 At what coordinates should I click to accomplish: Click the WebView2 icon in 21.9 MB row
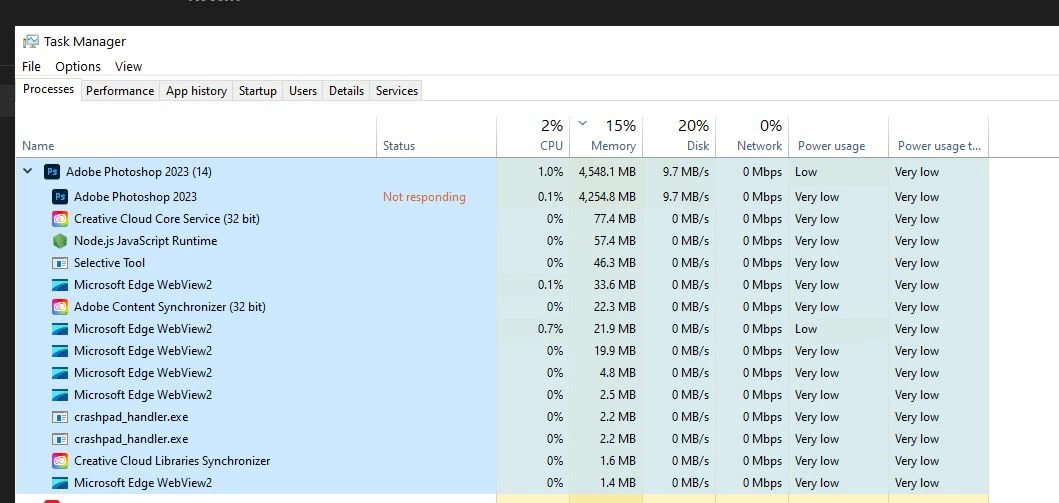[60, 329]
